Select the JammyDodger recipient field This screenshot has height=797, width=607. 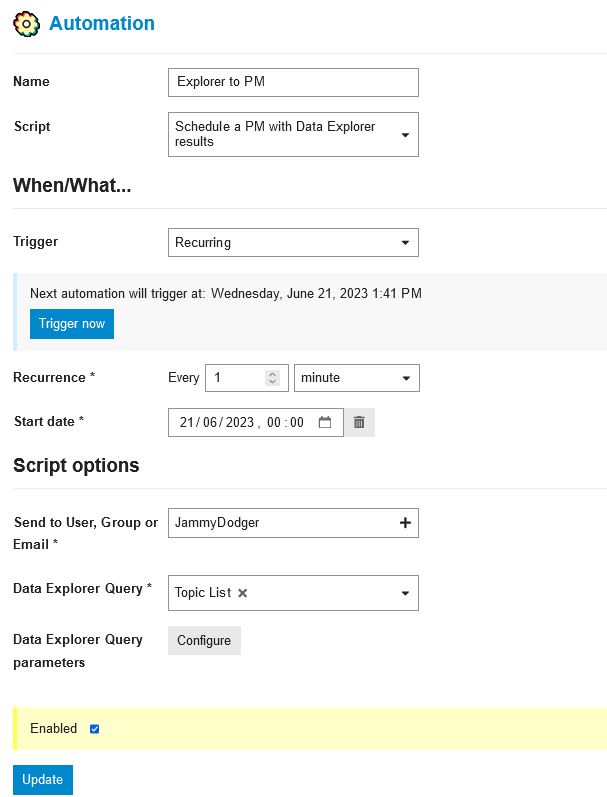(293, 523)
